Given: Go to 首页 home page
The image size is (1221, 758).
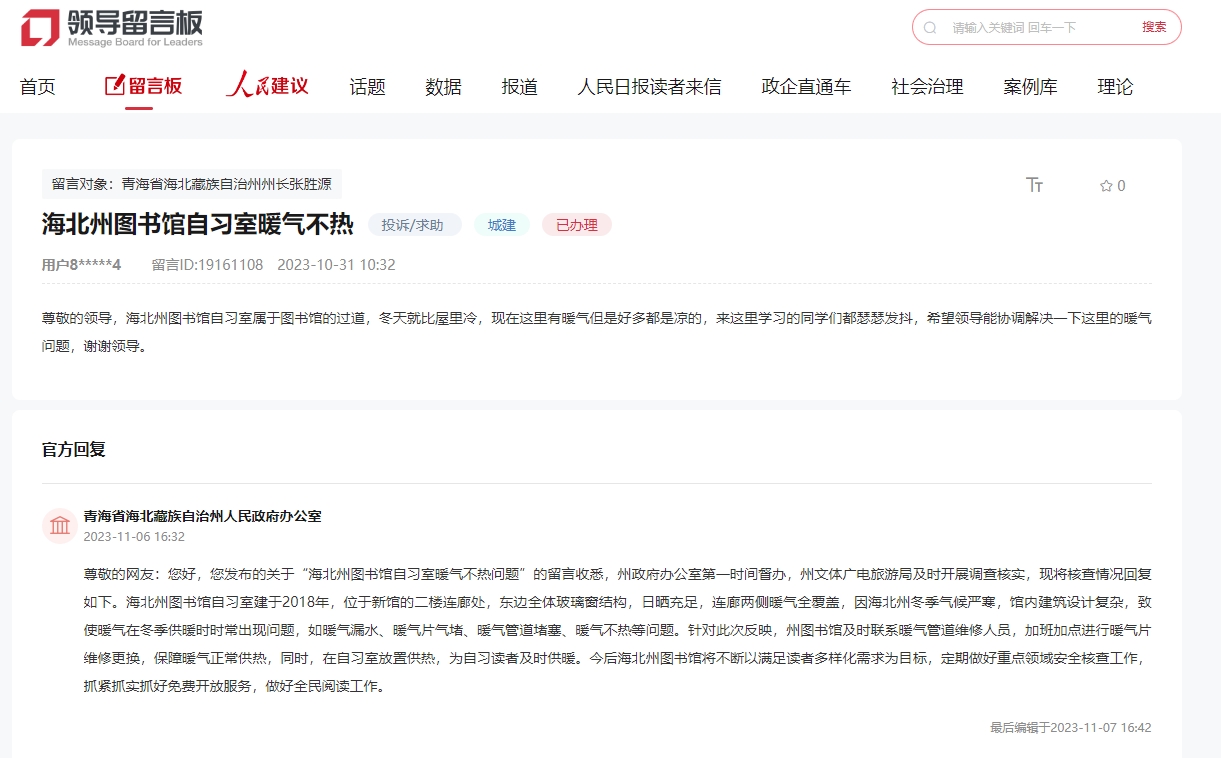Looking at the screenshot, I should tap(38, 87).
